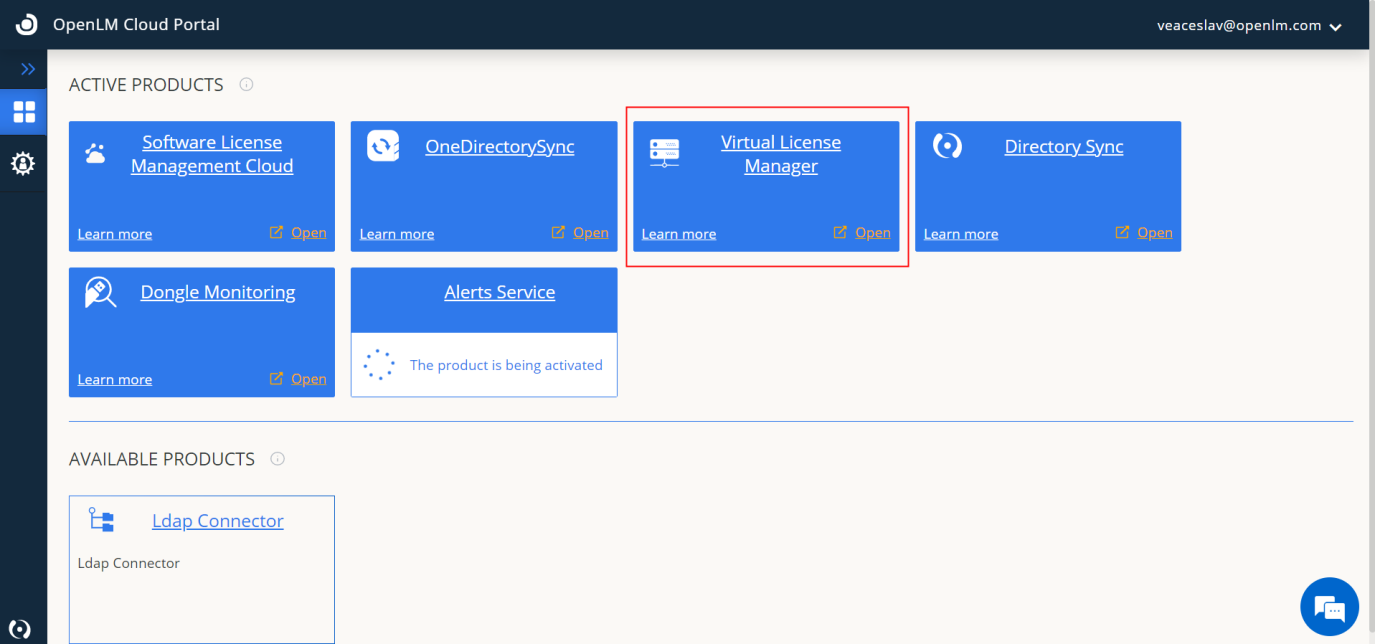The height and width of the screenshot is (644, 1375).
Task: Click Open on Dongle Monitoring tile
Action: pyautogui.click(x=308, y=379)
